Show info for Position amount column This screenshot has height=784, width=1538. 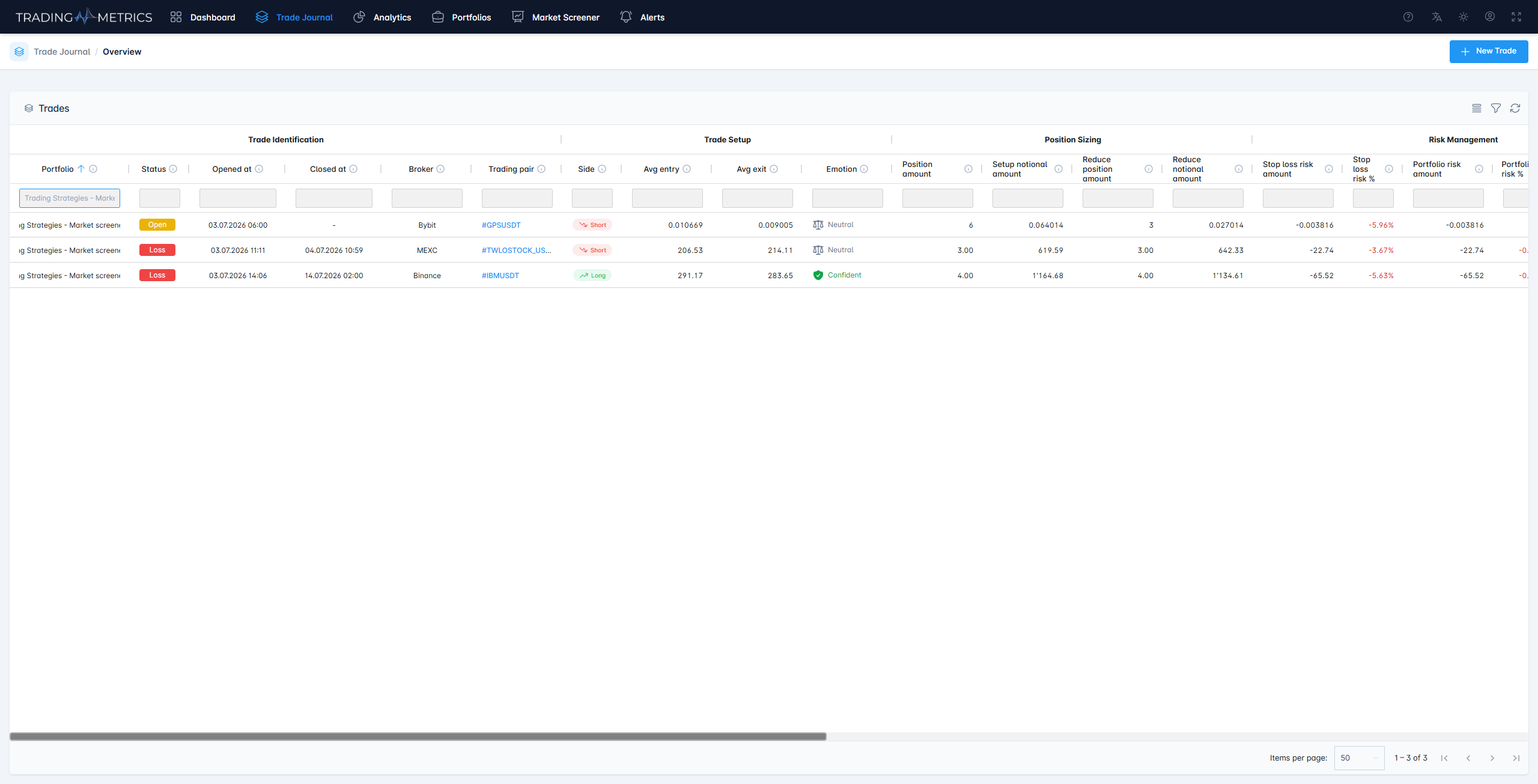(968, 169)
